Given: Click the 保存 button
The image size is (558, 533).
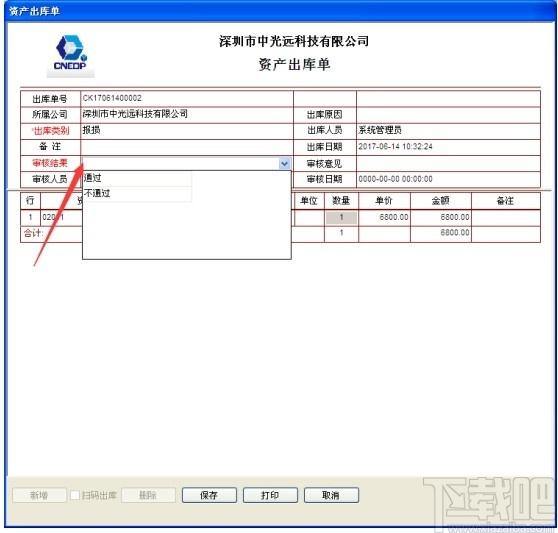Looking at the screenshot, I should click(209, 495).
